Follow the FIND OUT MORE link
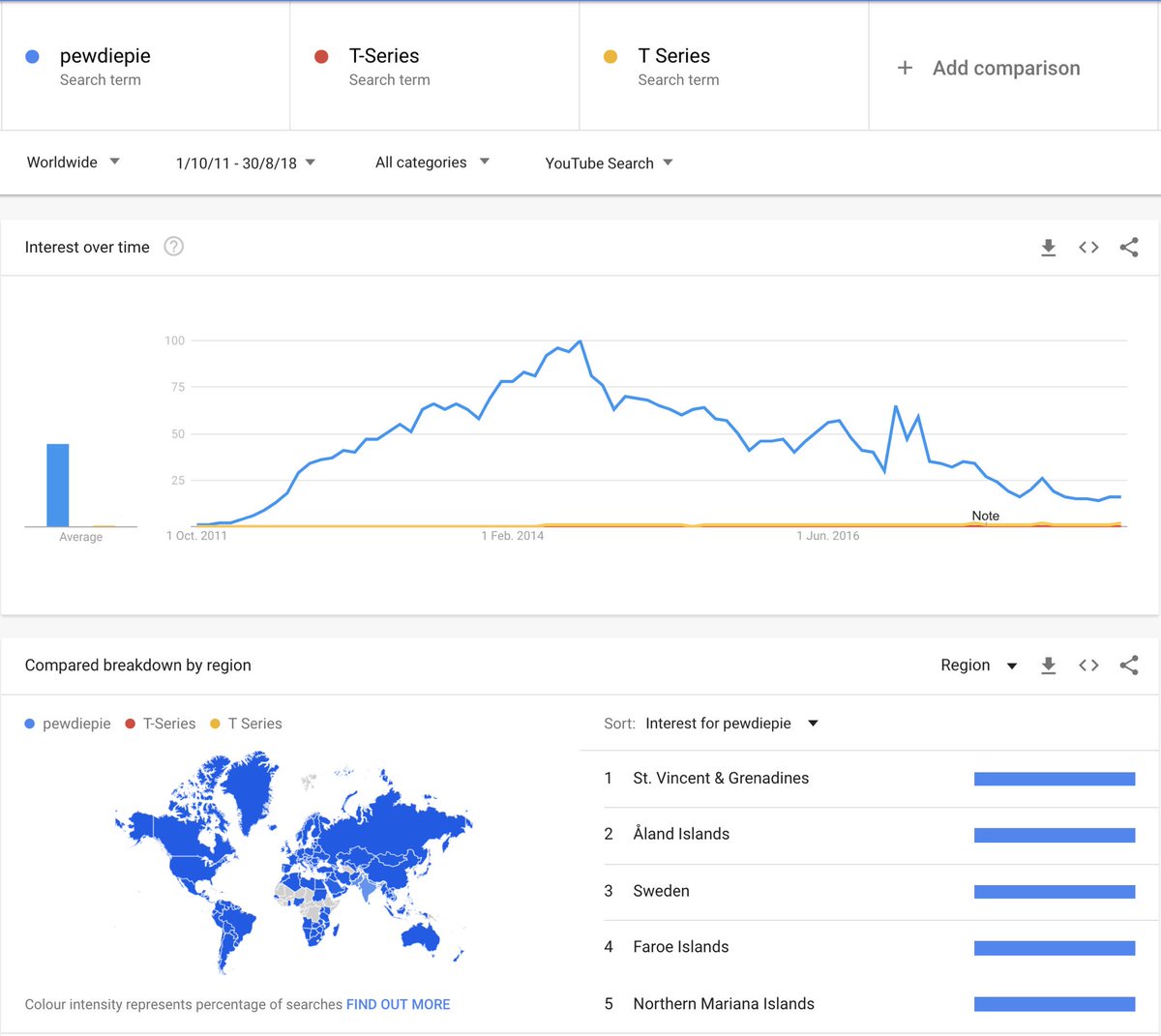The width and height of the screenshot is (1161, 1036). (398, 1004)
